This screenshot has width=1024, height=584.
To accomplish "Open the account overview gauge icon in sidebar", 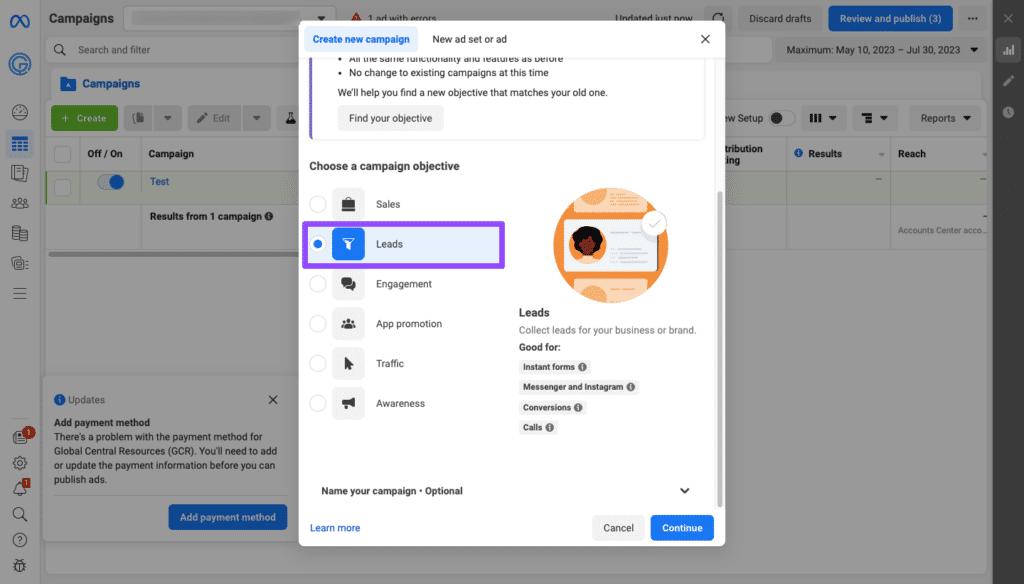I will tap(20, 112).
